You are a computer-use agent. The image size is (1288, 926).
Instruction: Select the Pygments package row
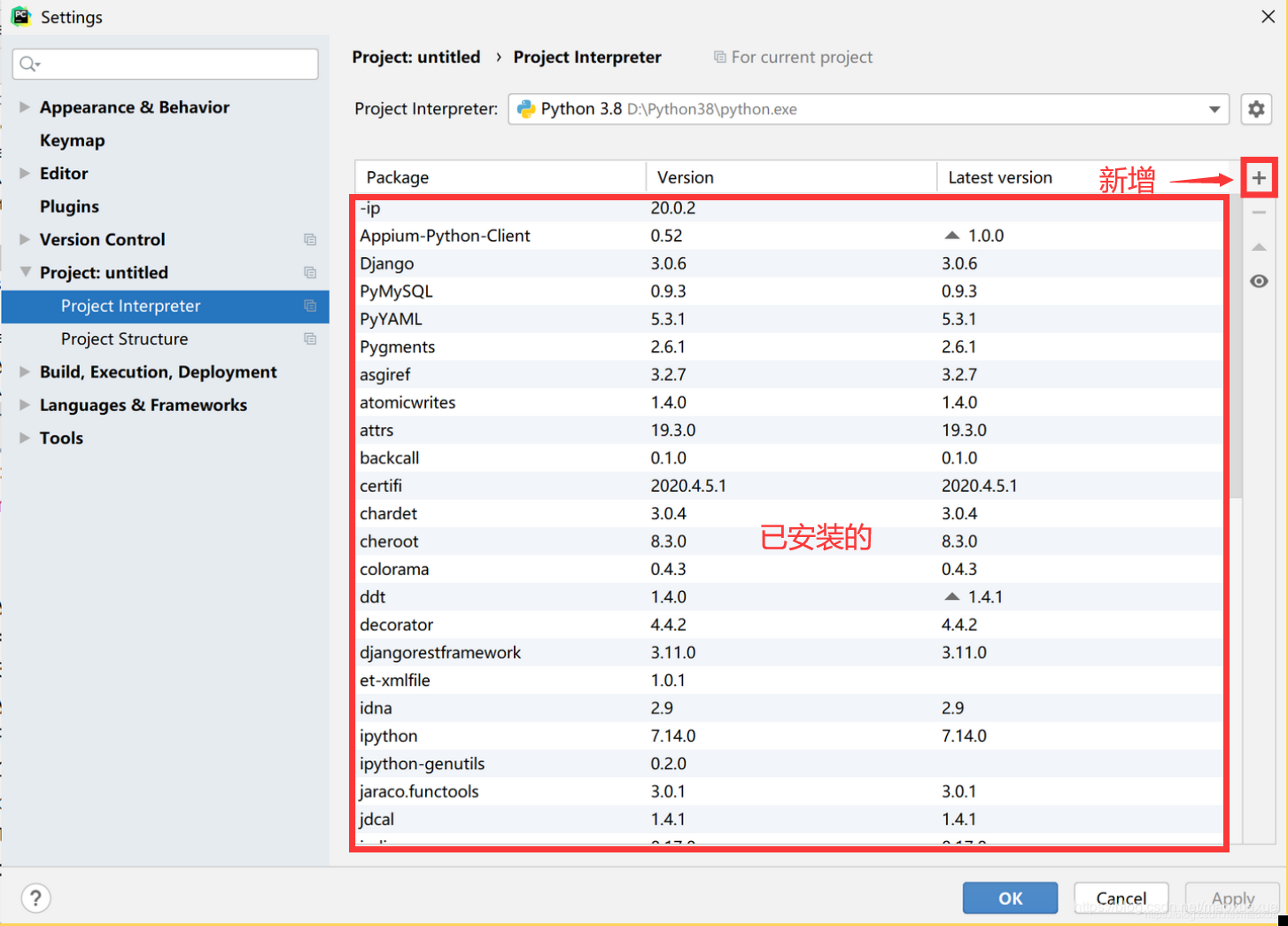tap(790, 346)
